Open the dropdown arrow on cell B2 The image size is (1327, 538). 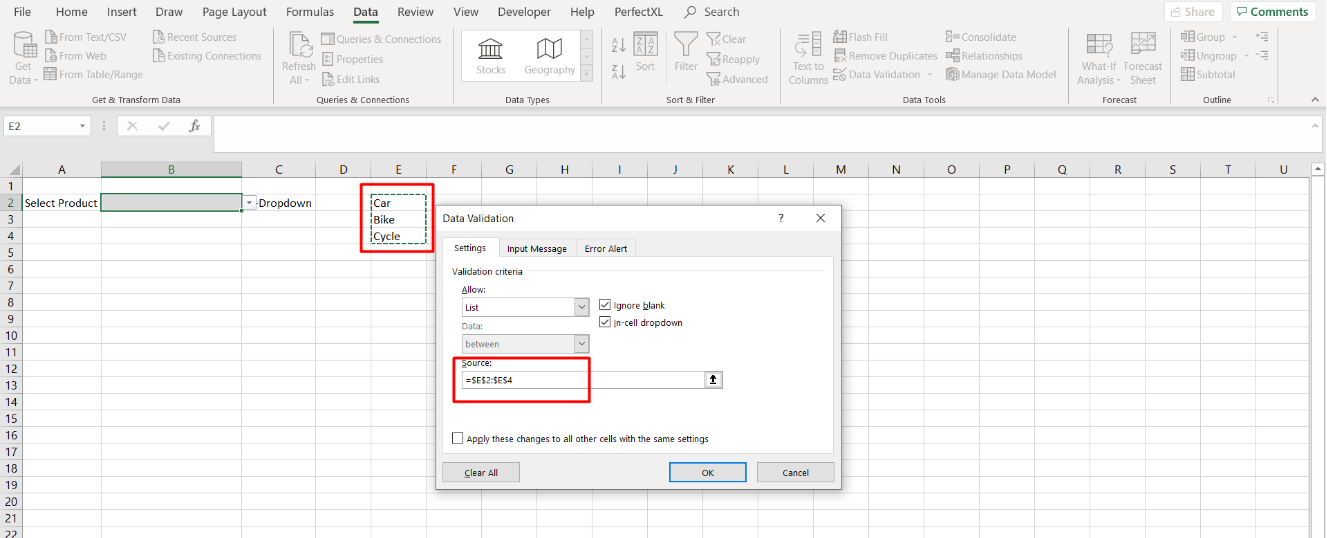tap(249, 203)
